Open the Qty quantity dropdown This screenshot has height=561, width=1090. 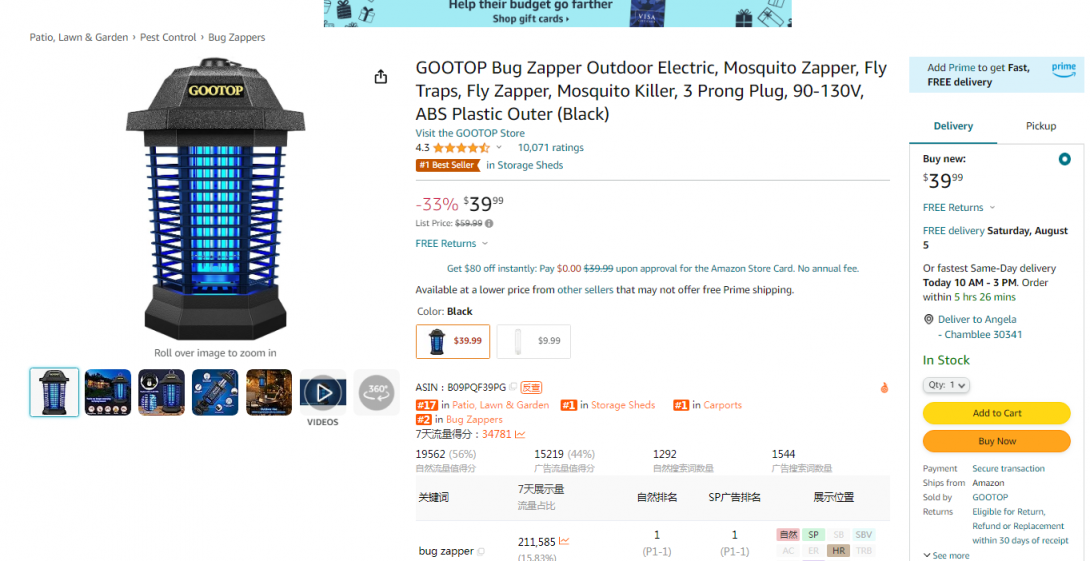click(x=946, y=384)
